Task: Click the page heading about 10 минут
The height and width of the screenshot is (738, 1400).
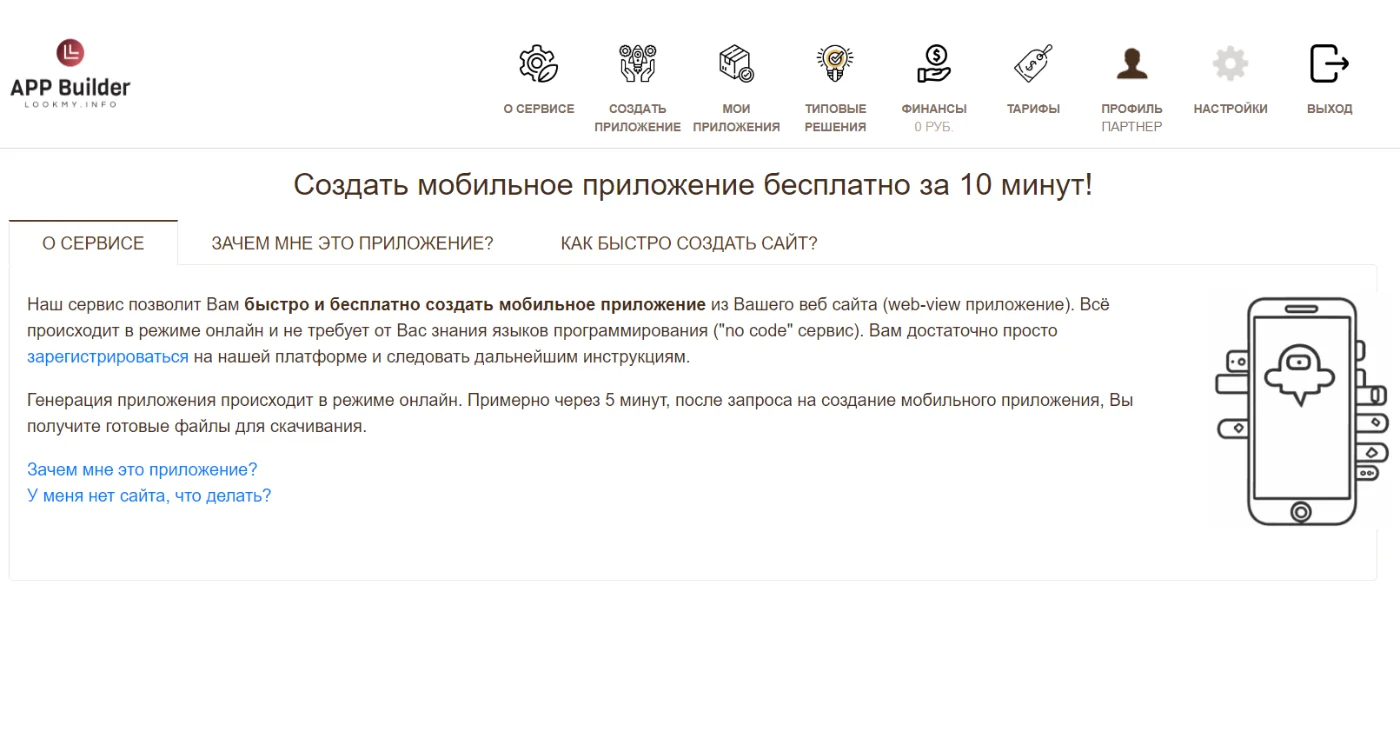Action: click(x=693, y=185)
